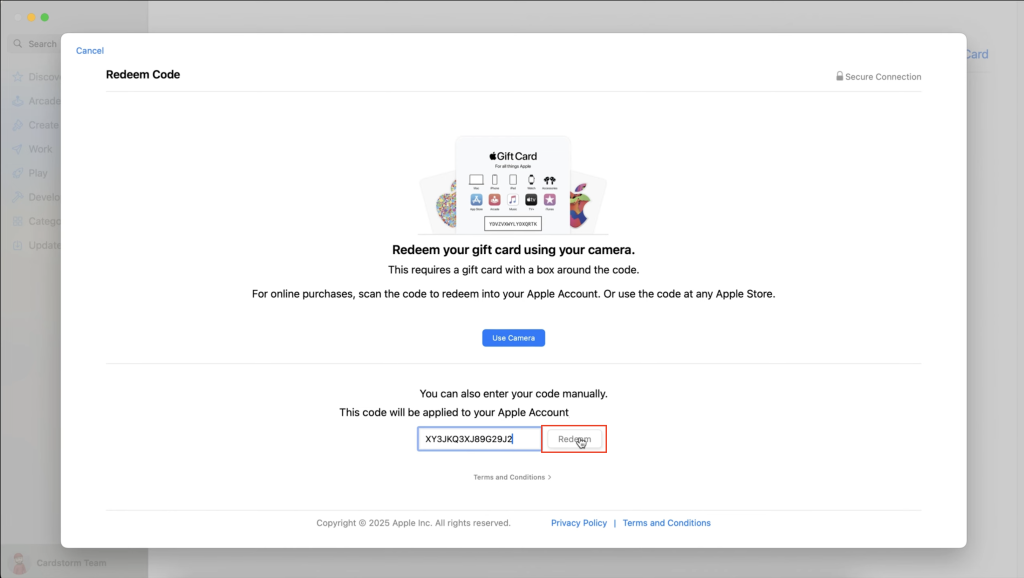Cancel the redeem code dialog
The image size is (1024, 578).
tap(90, 50)
